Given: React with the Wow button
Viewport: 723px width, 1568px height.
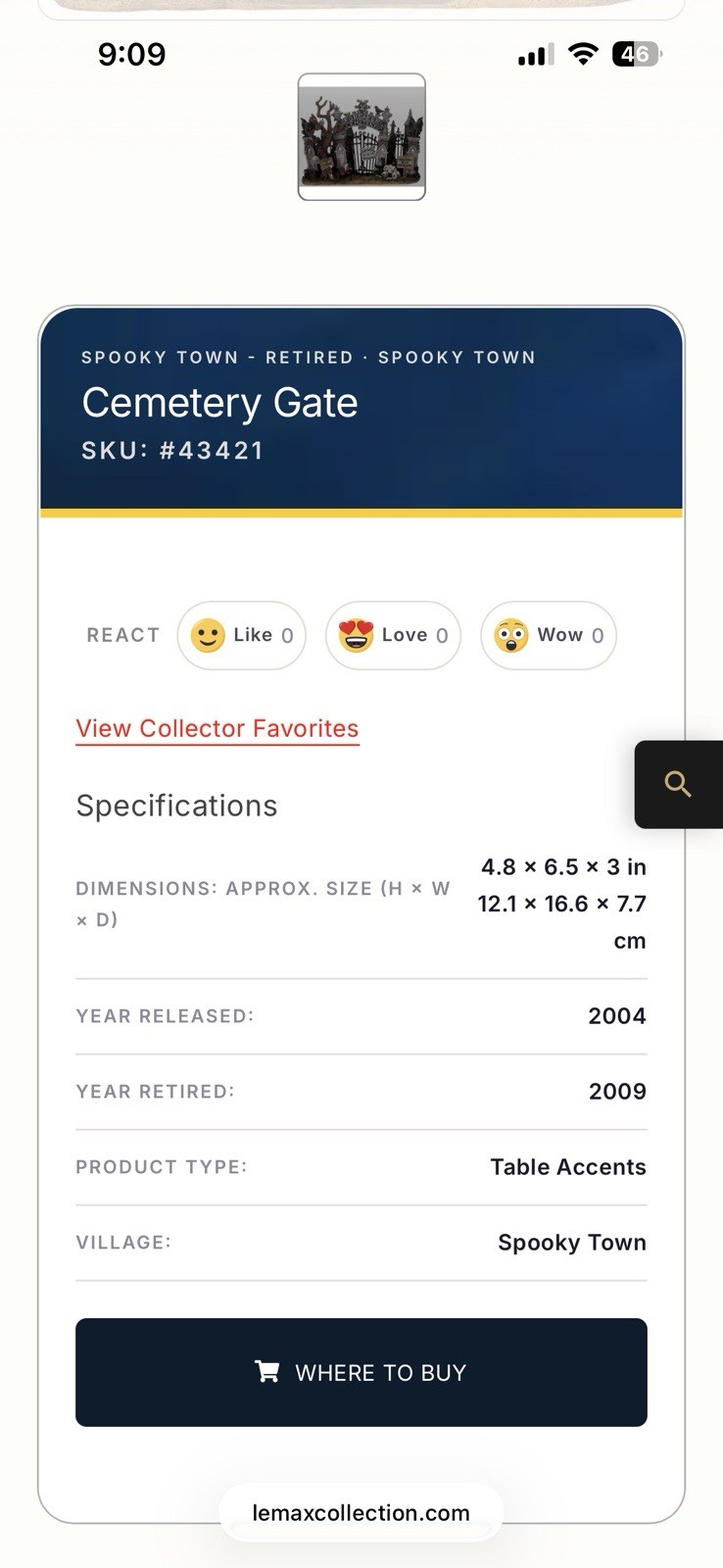Looking at the screenshot, I should pos(549,636).
